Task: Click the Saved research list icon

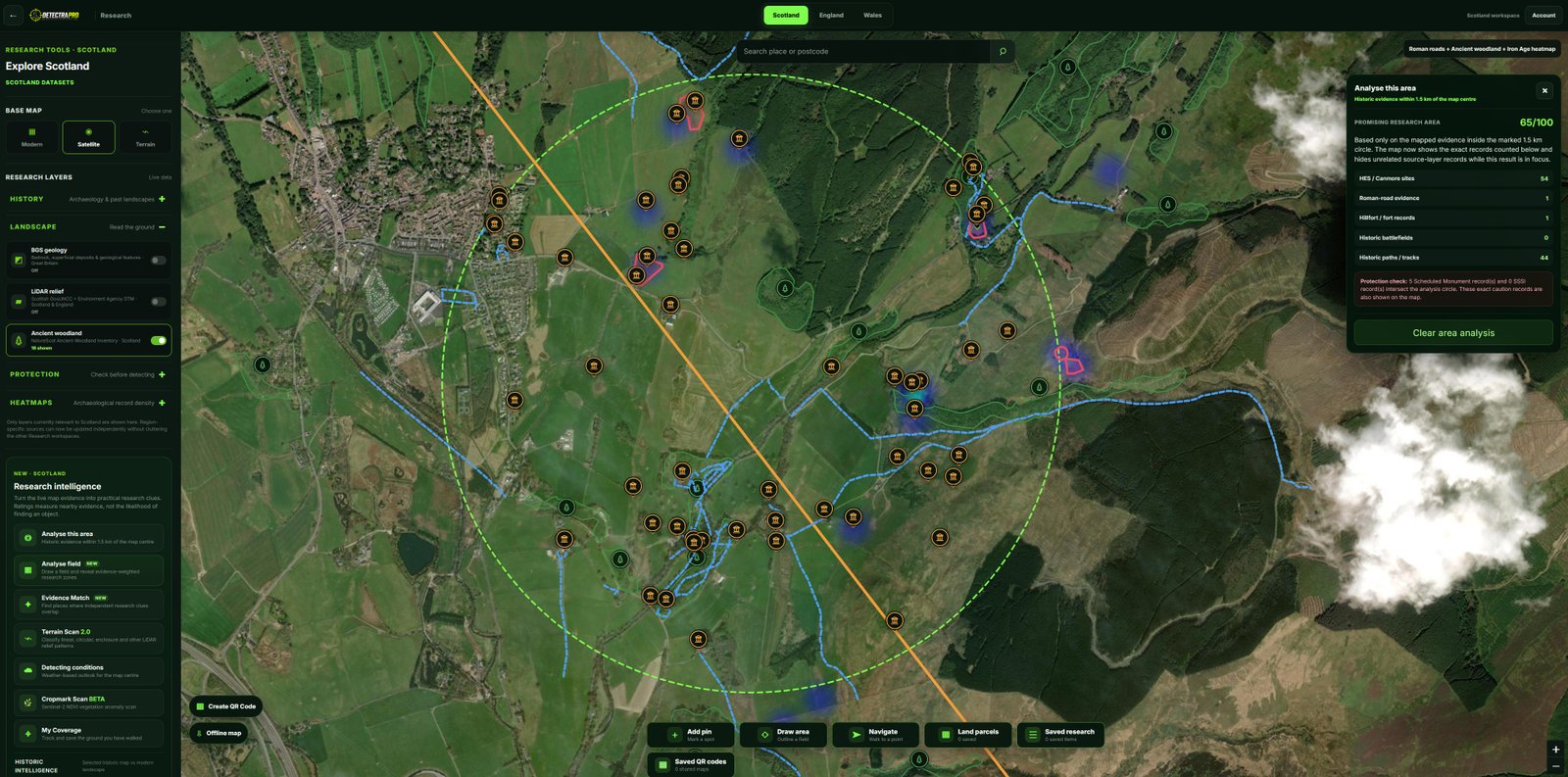Action: [x=1032, y=735]
